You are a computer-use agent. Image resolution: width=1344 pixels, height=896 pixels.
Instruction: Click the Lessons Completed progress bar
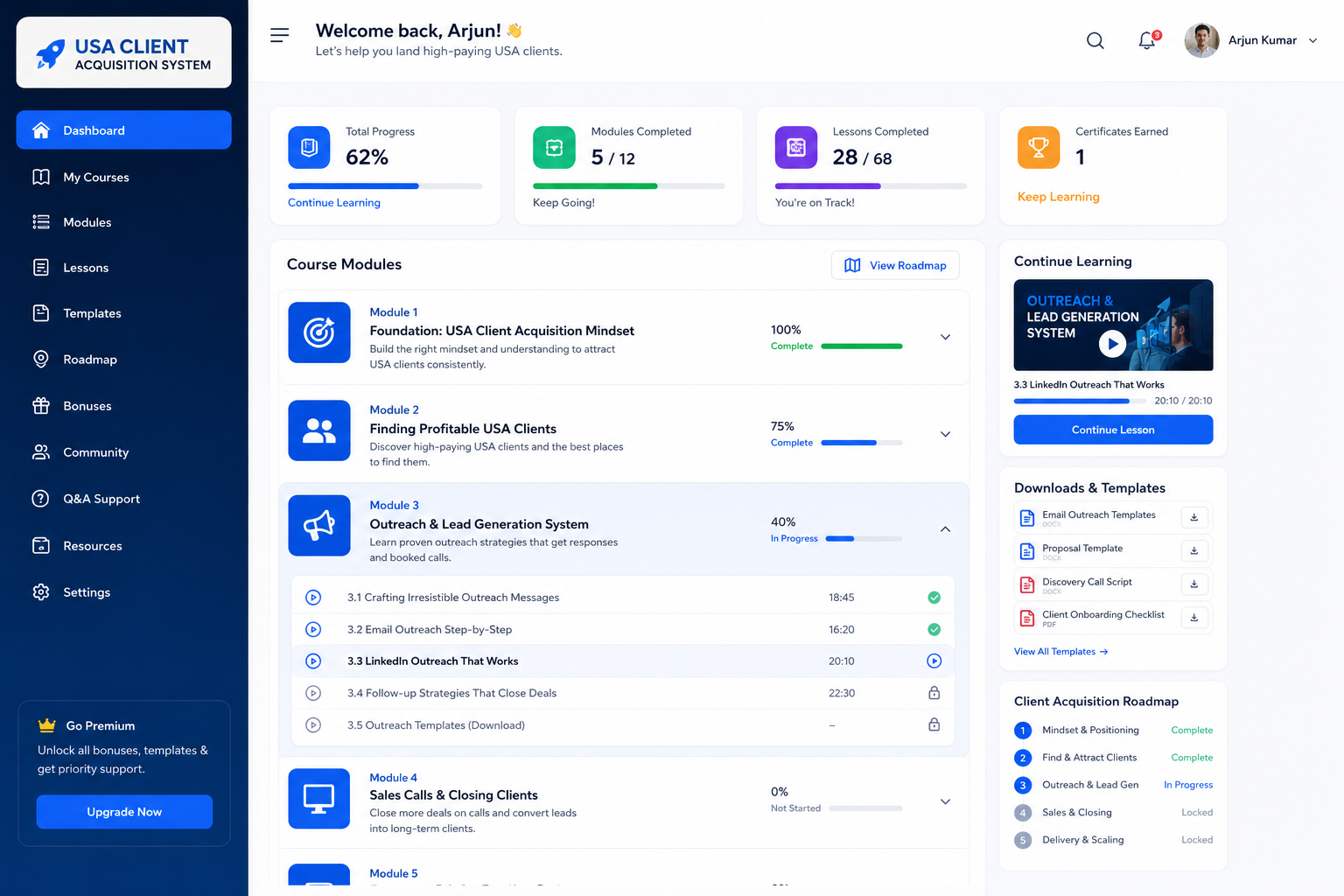click(871, 185)
